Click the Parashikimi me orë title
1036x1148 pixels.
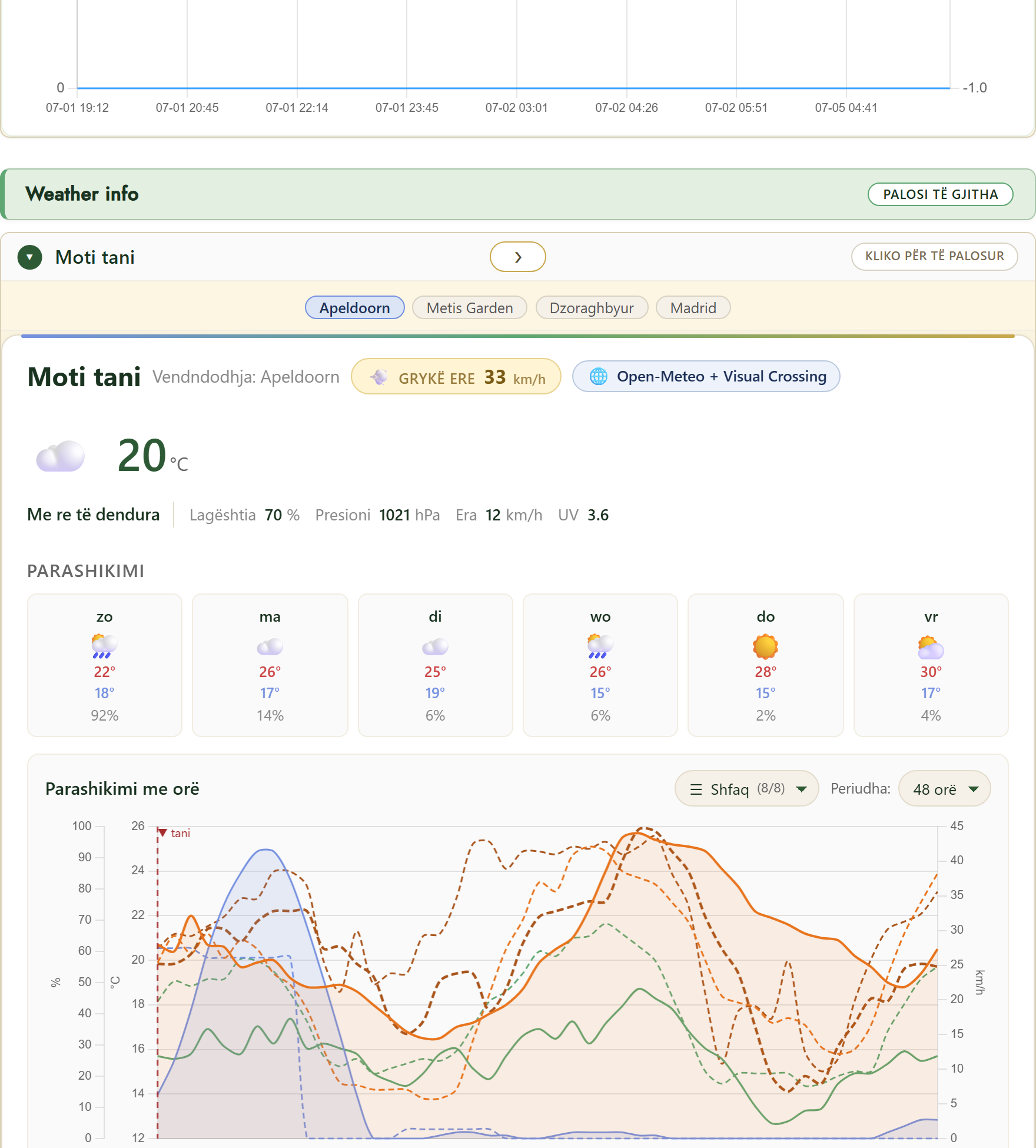pyautogui.click(x=122, y=789)
